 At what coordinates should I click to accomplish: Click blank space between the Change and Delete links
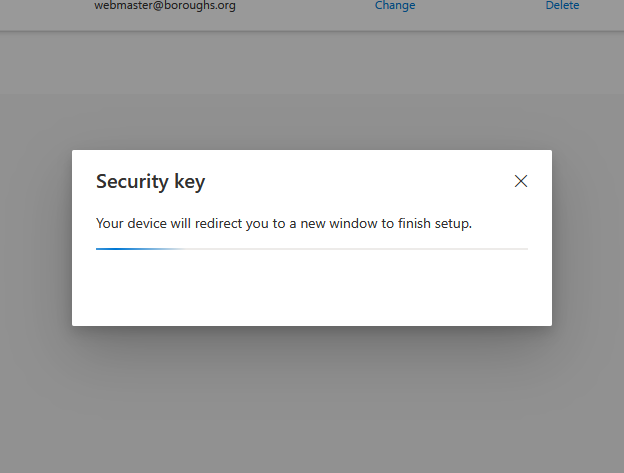click(x=480, y=6)
